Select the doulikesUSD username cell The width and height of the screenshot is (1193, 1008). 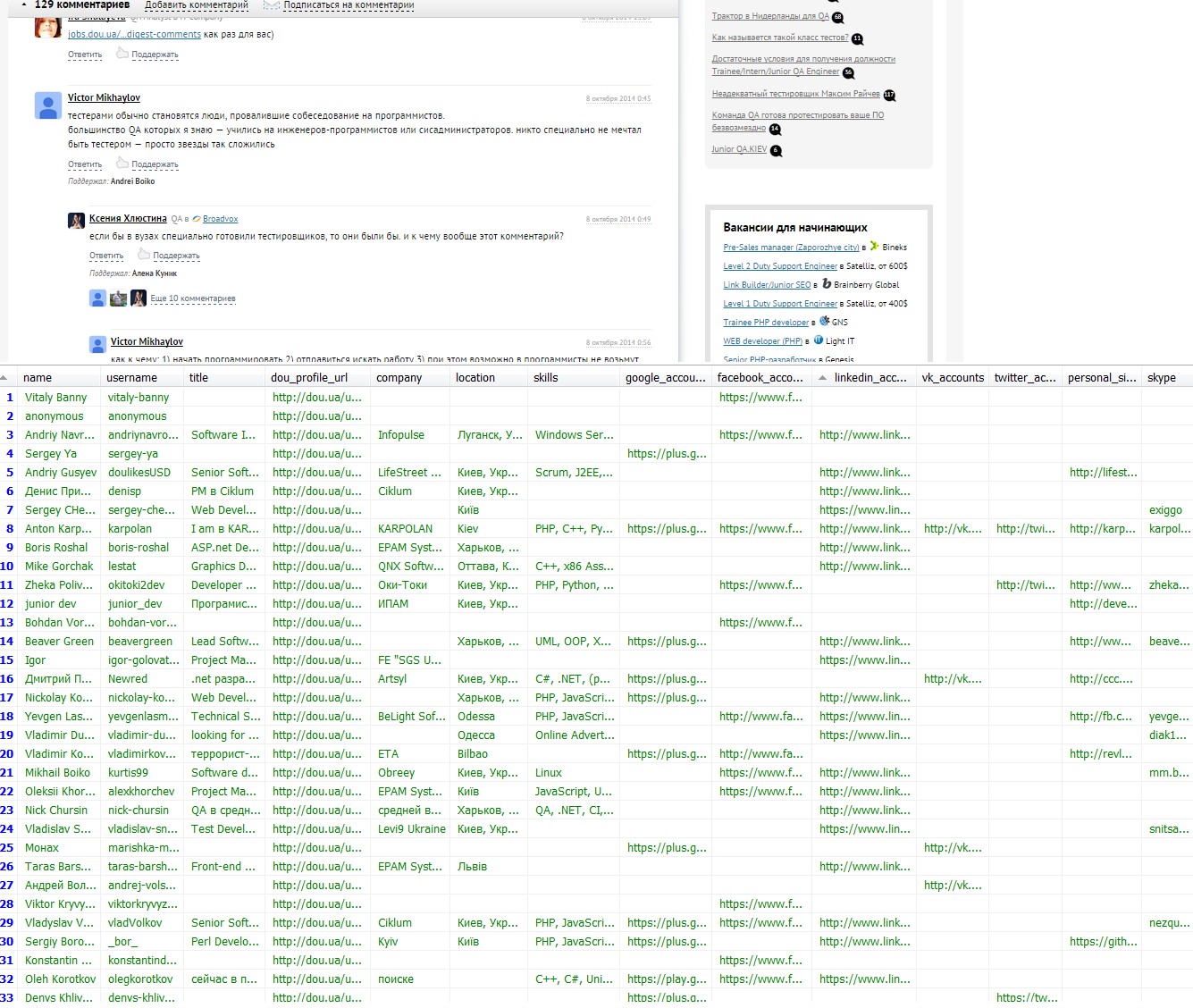[x=144, y=473]
